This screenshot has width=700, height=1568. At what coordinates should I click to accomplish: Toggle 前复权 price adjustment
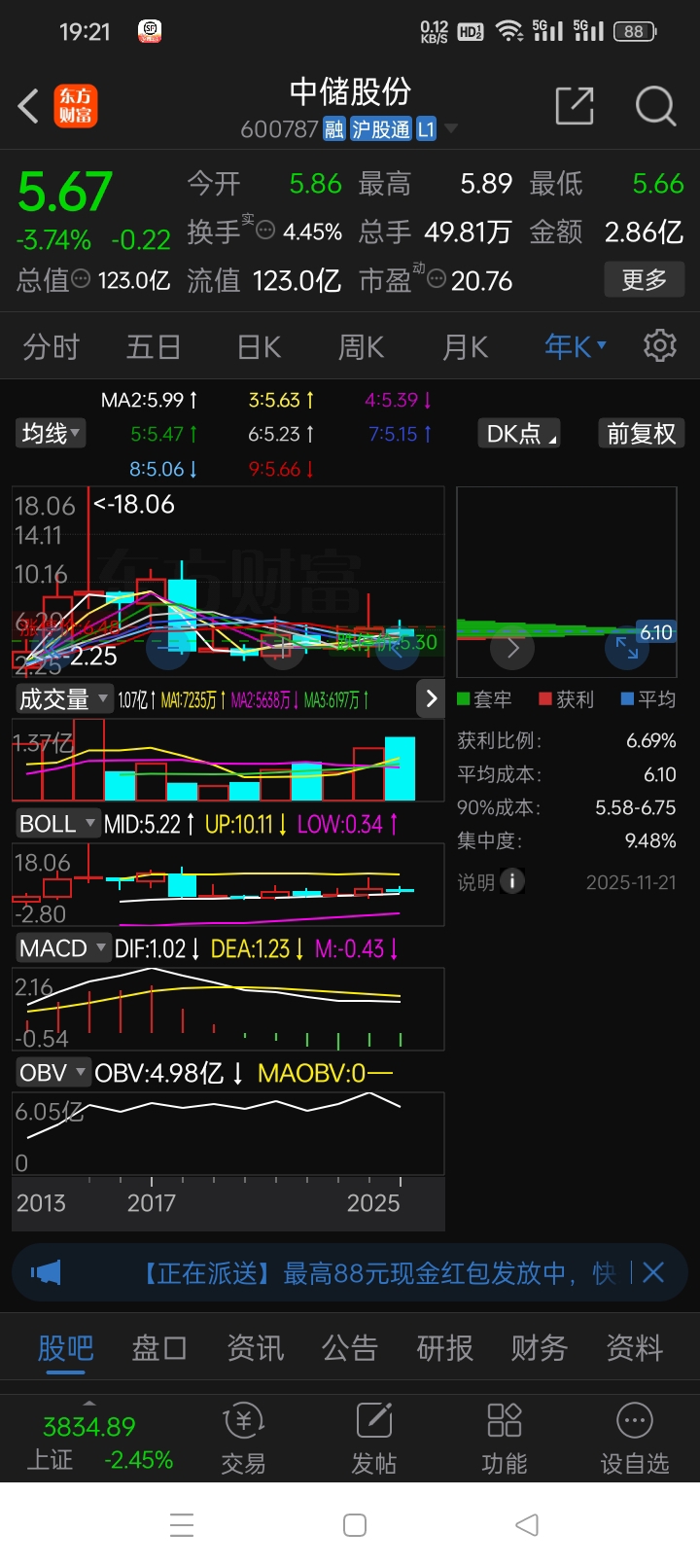tap(642, 433)
